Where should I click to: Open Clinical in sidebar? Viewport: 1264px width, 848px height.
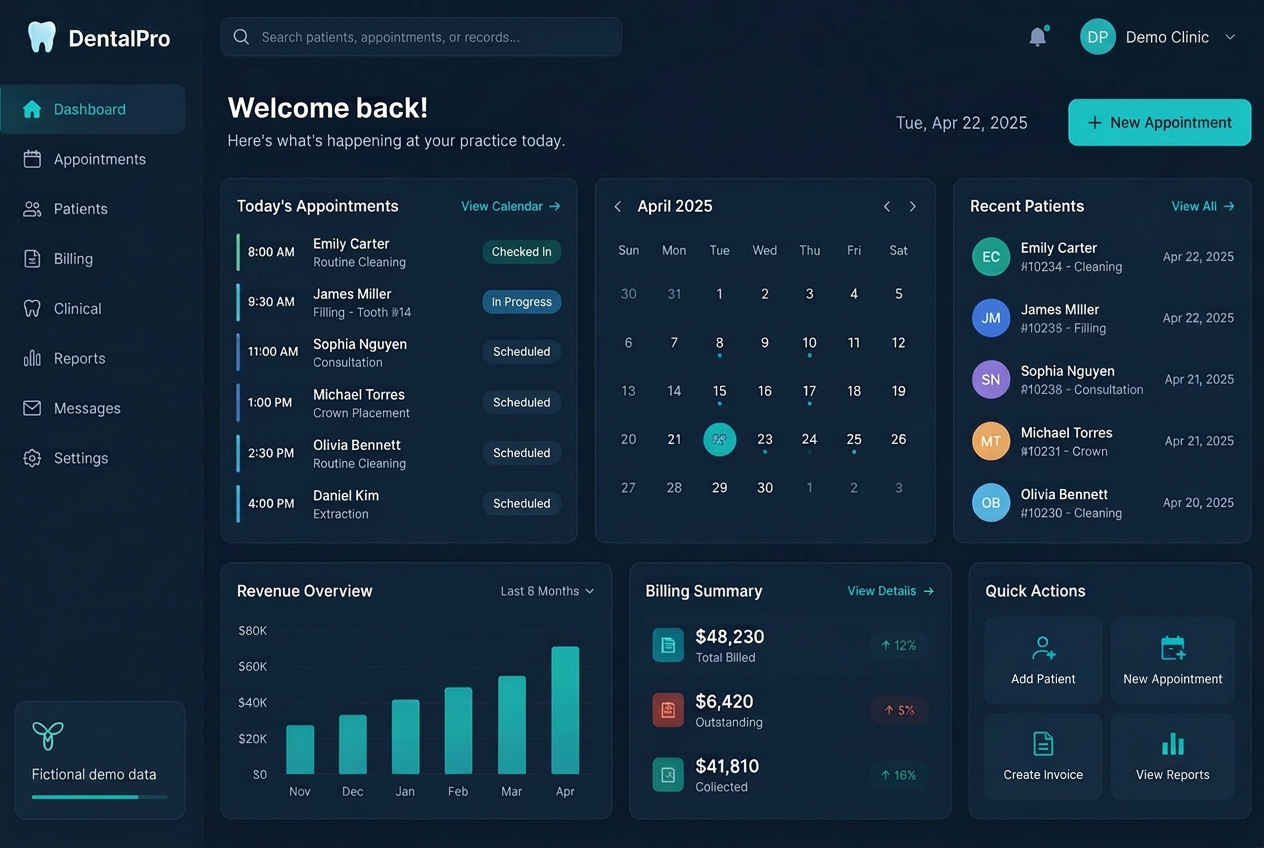pos(92,309)
